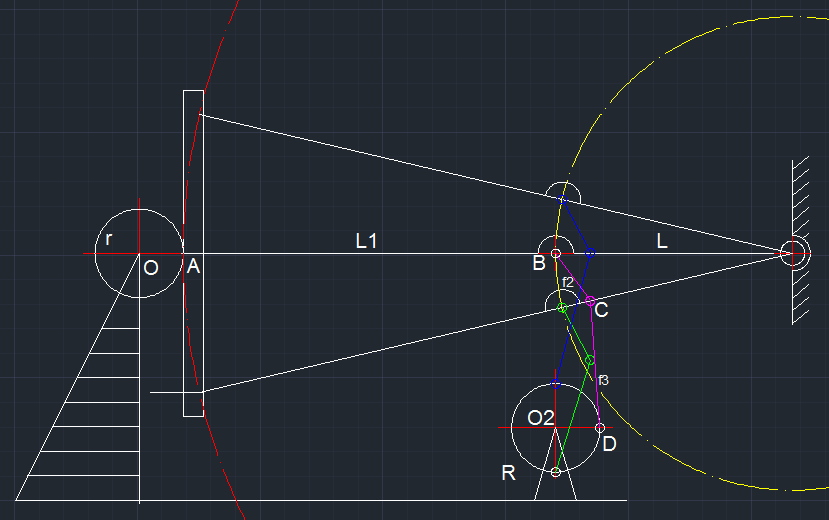Select the magenta joint circle at C
Viewport: 829px width, 520px height.
coord(591,301)
